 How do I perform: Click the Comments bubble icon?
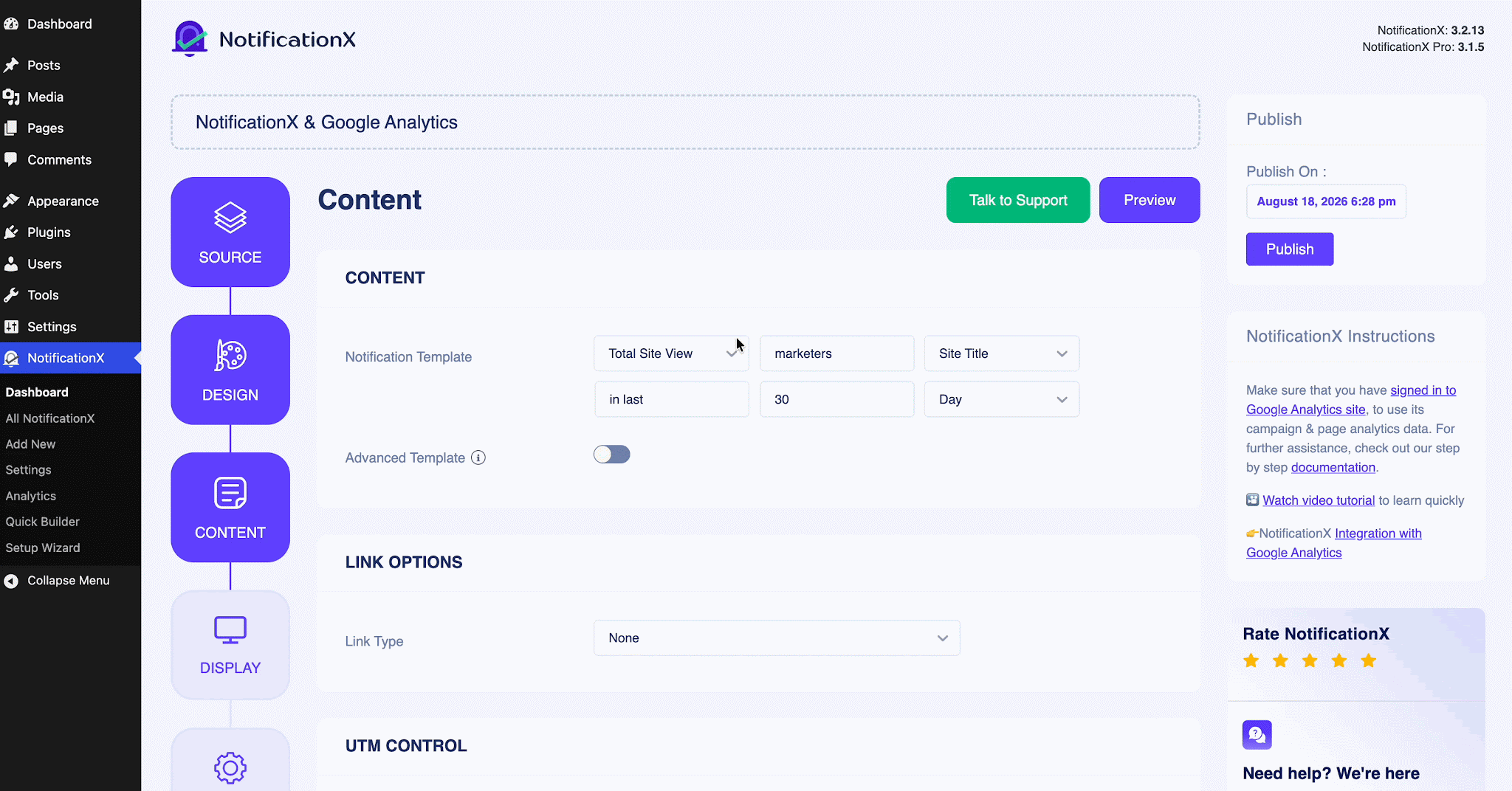11,159
